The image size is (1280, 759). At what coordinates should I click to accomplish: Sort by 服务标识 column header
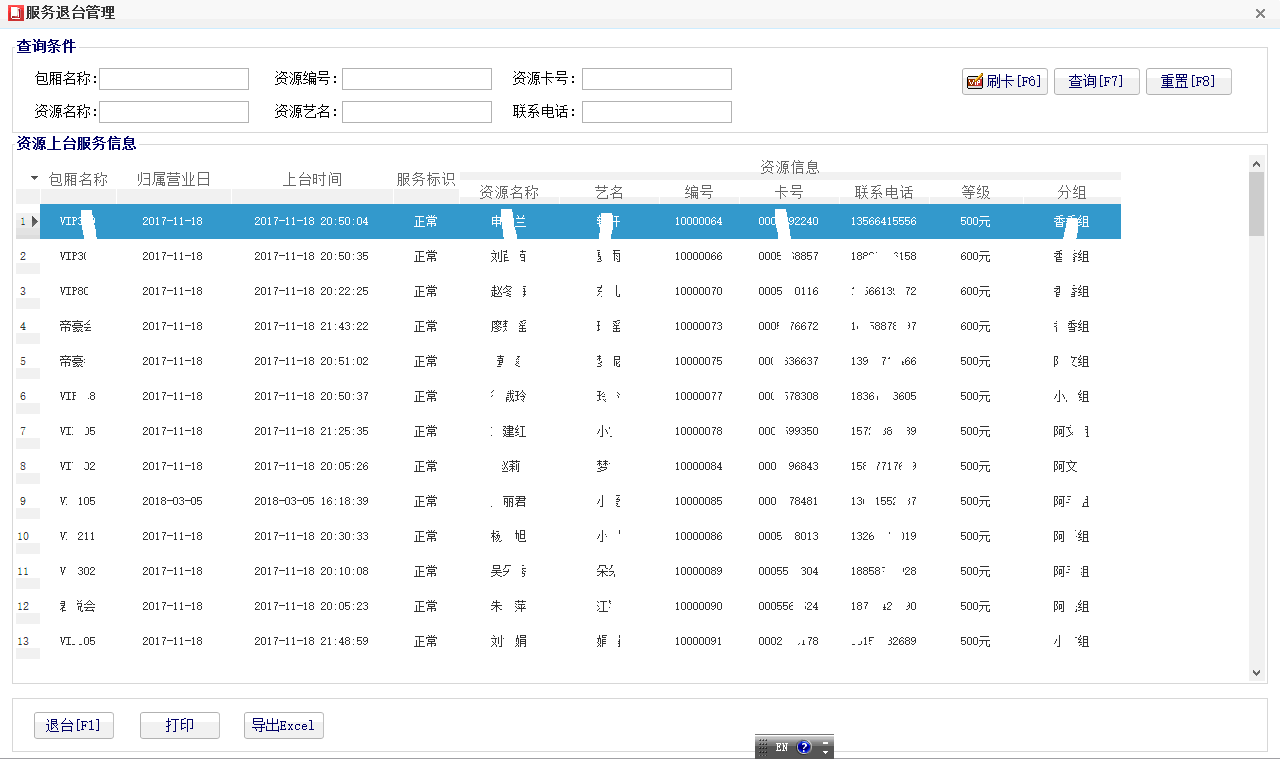tap(426, 179)
